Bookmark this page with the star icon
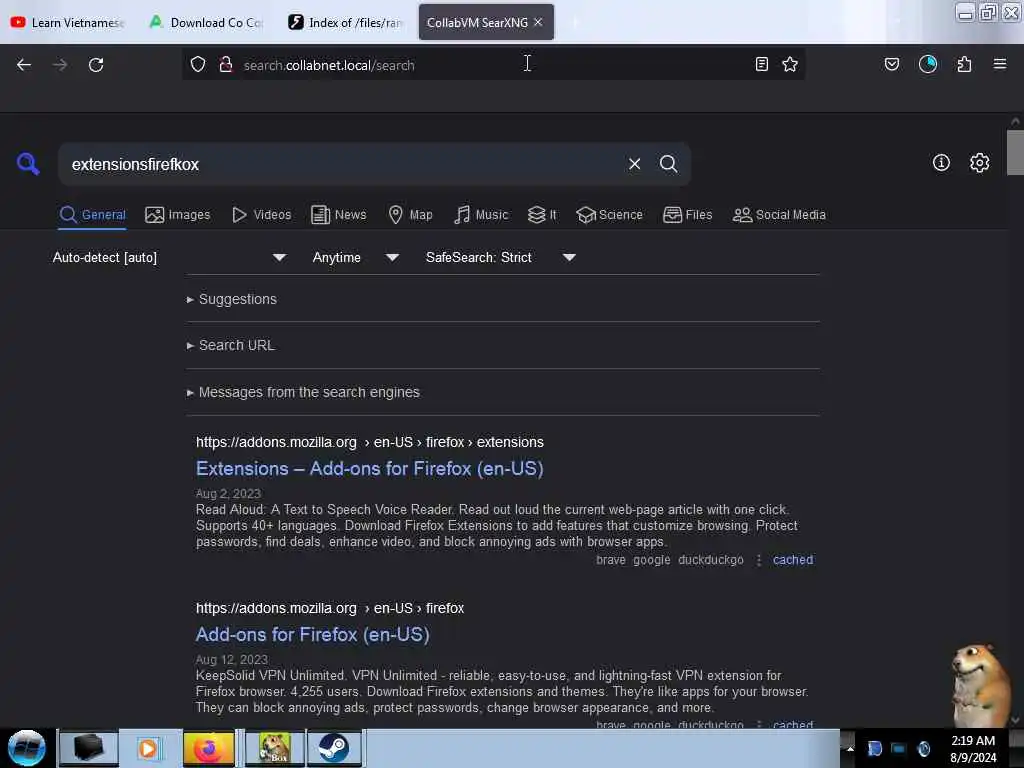This screenshot has height=768, width=1024. tap(790, 64)
